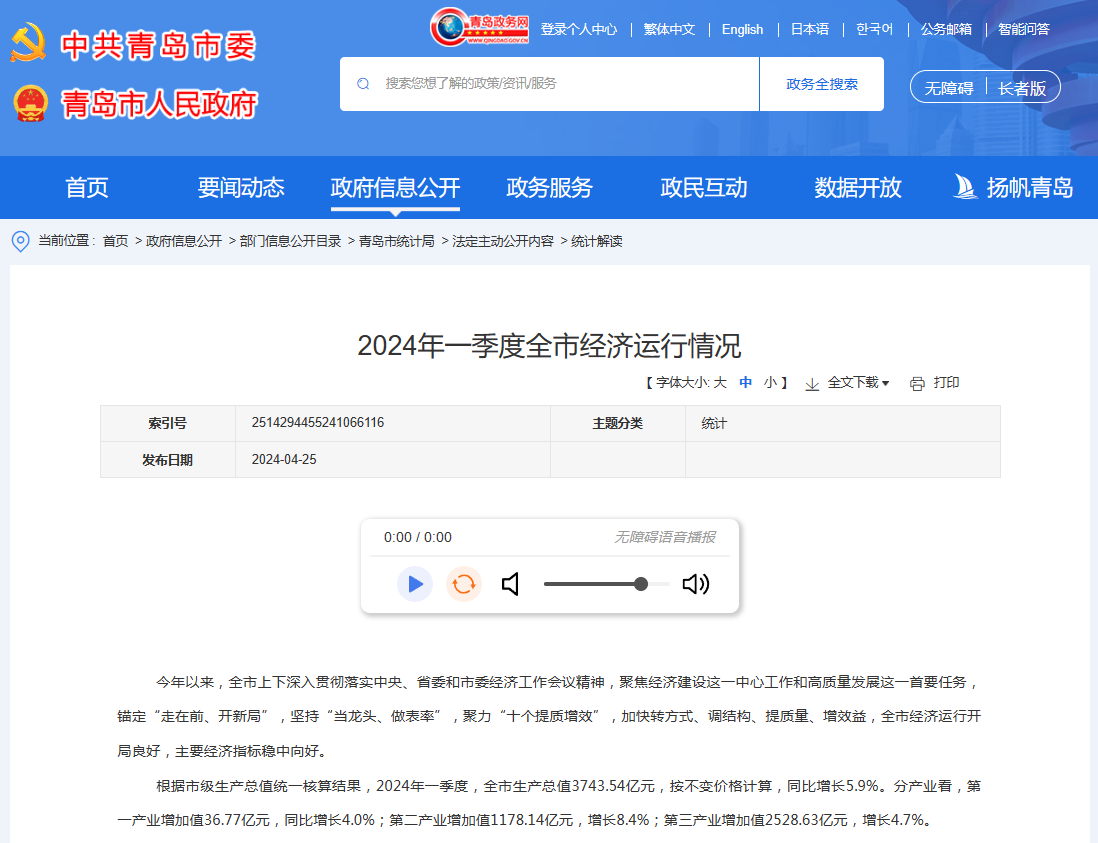Adjust the audio volume slider

point(640,584)
